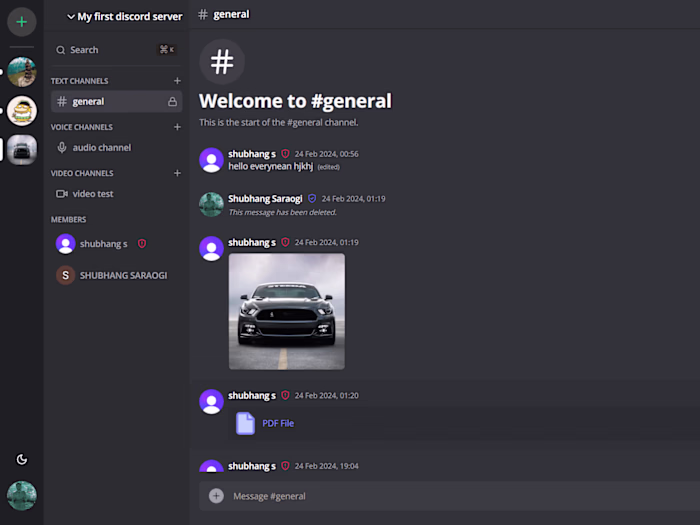Image resolution: width=700 pixels, height=525 pixels.
Task: Click Shubhang Saraogi's photo avatar in chat
Action: 211,204
